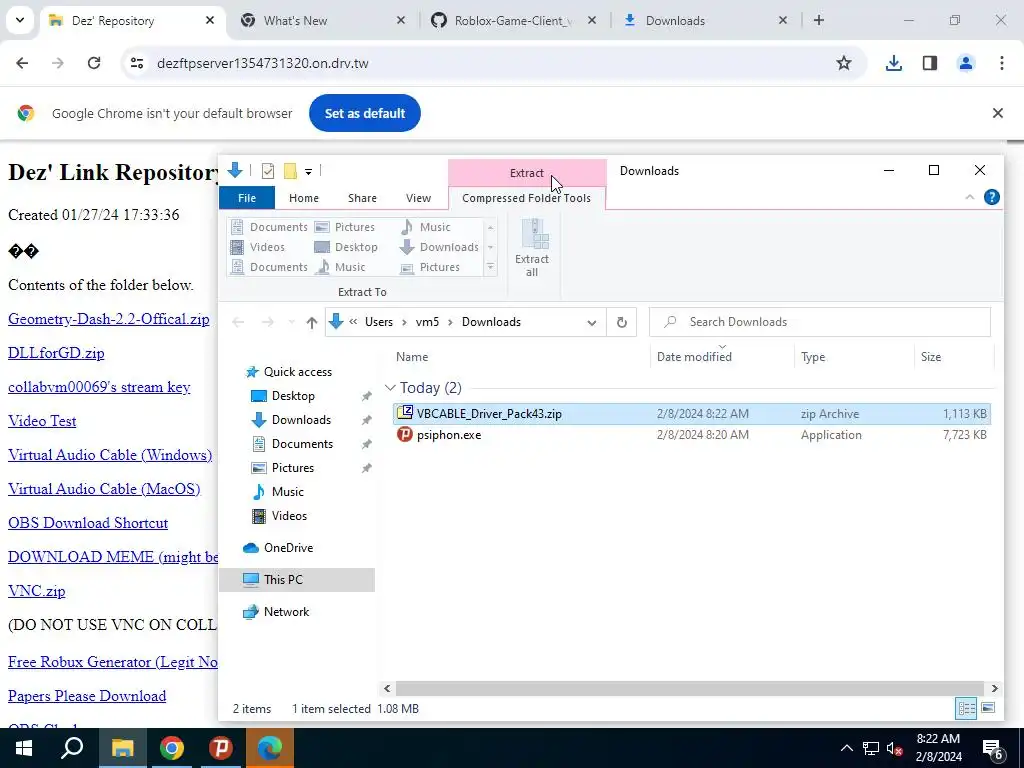The width and height of the screenshot is (1024, 768).
Task: Open Desktop in navigation pane
Action: pos(293,396)
